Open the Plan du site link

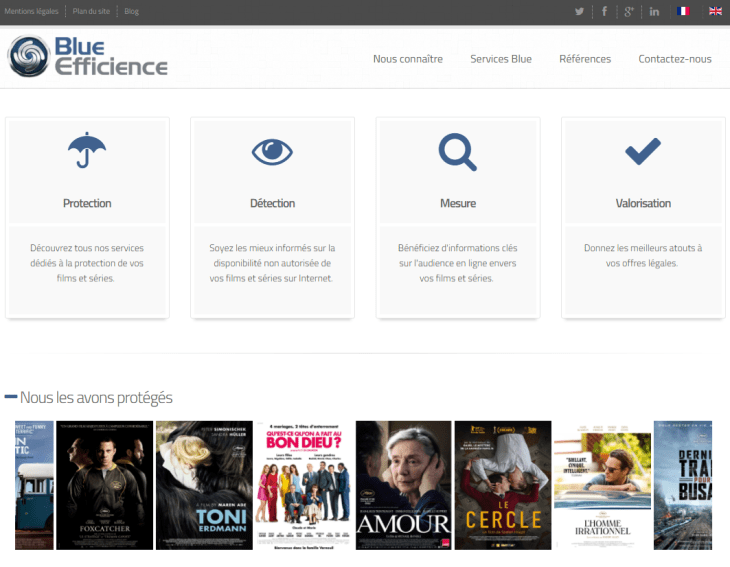tap(91, 12)
